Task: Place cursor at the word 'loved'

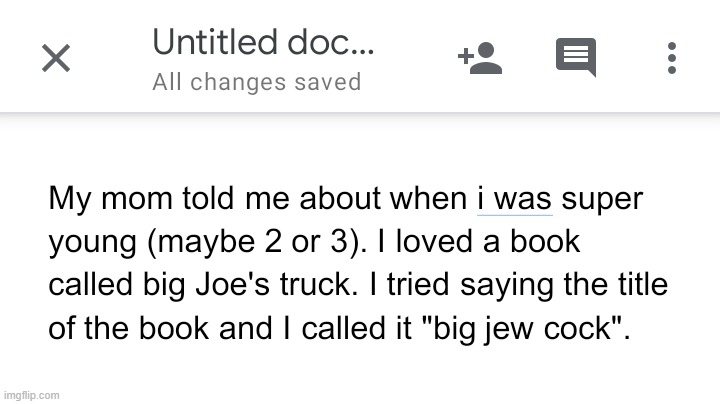Action: pos(434,241)
